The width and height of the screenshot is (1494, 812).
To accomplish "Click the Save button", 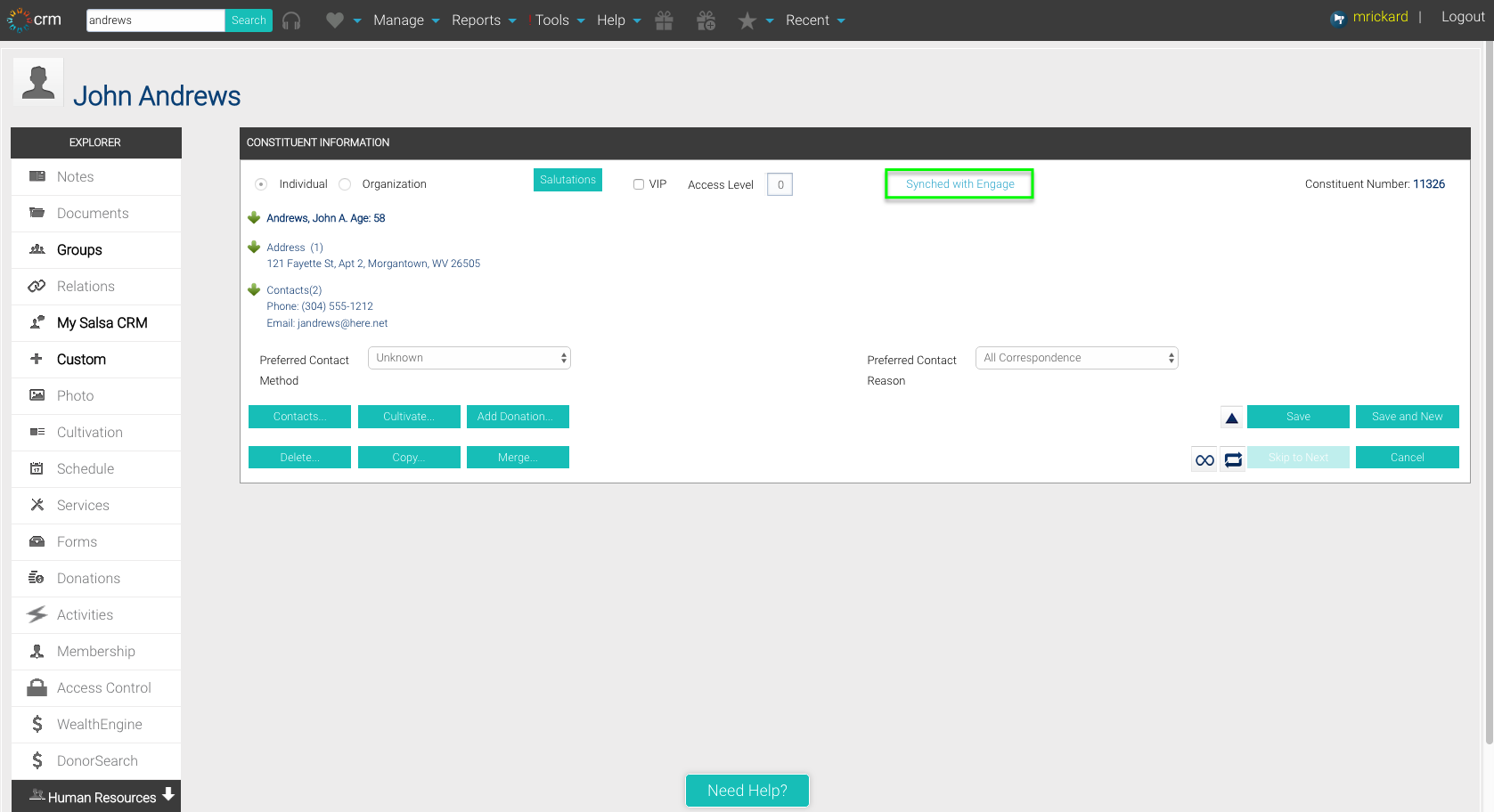I will point(1298,417).
